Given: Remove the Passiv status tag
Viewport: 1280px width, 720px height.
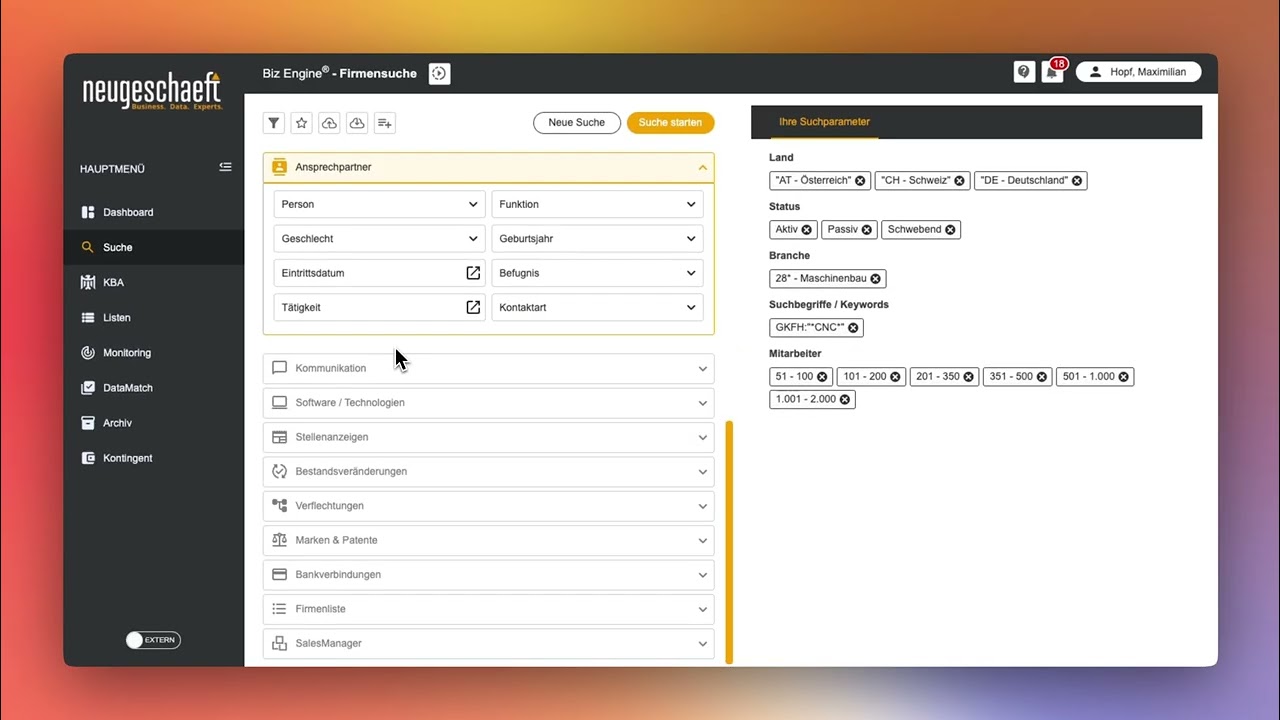Looking at the screenshot, I should click(867, 230).
